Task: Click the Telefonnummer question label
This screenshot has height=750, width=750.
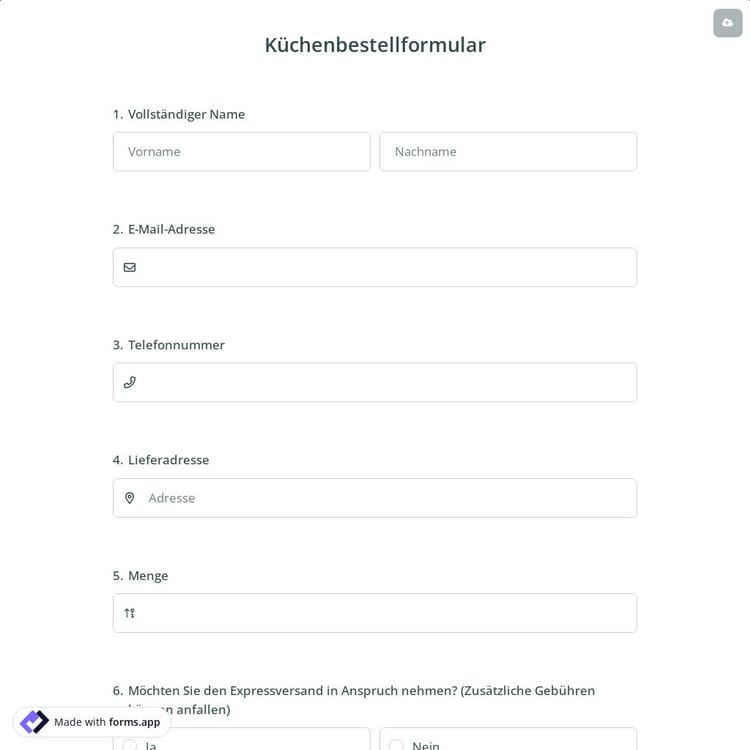Action: 176,345
